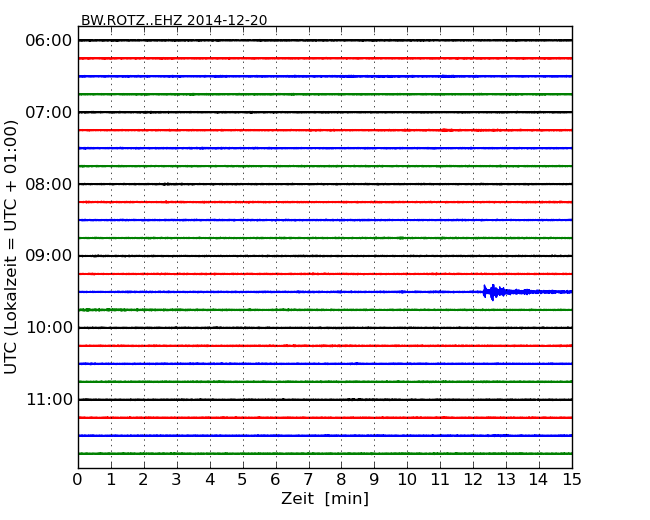Click the x-axis tick label 7
650x520 pixels.
pyautogui.click(x=308, y=479)
